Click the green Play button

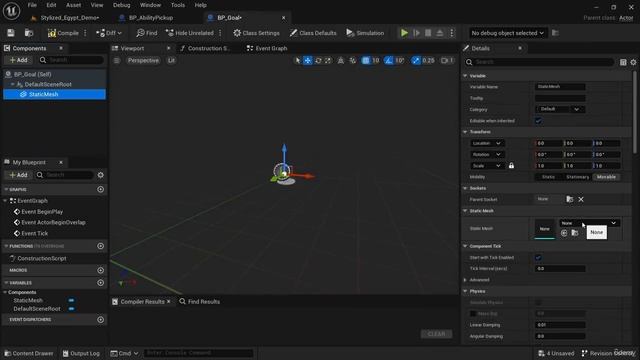[404, 33]
